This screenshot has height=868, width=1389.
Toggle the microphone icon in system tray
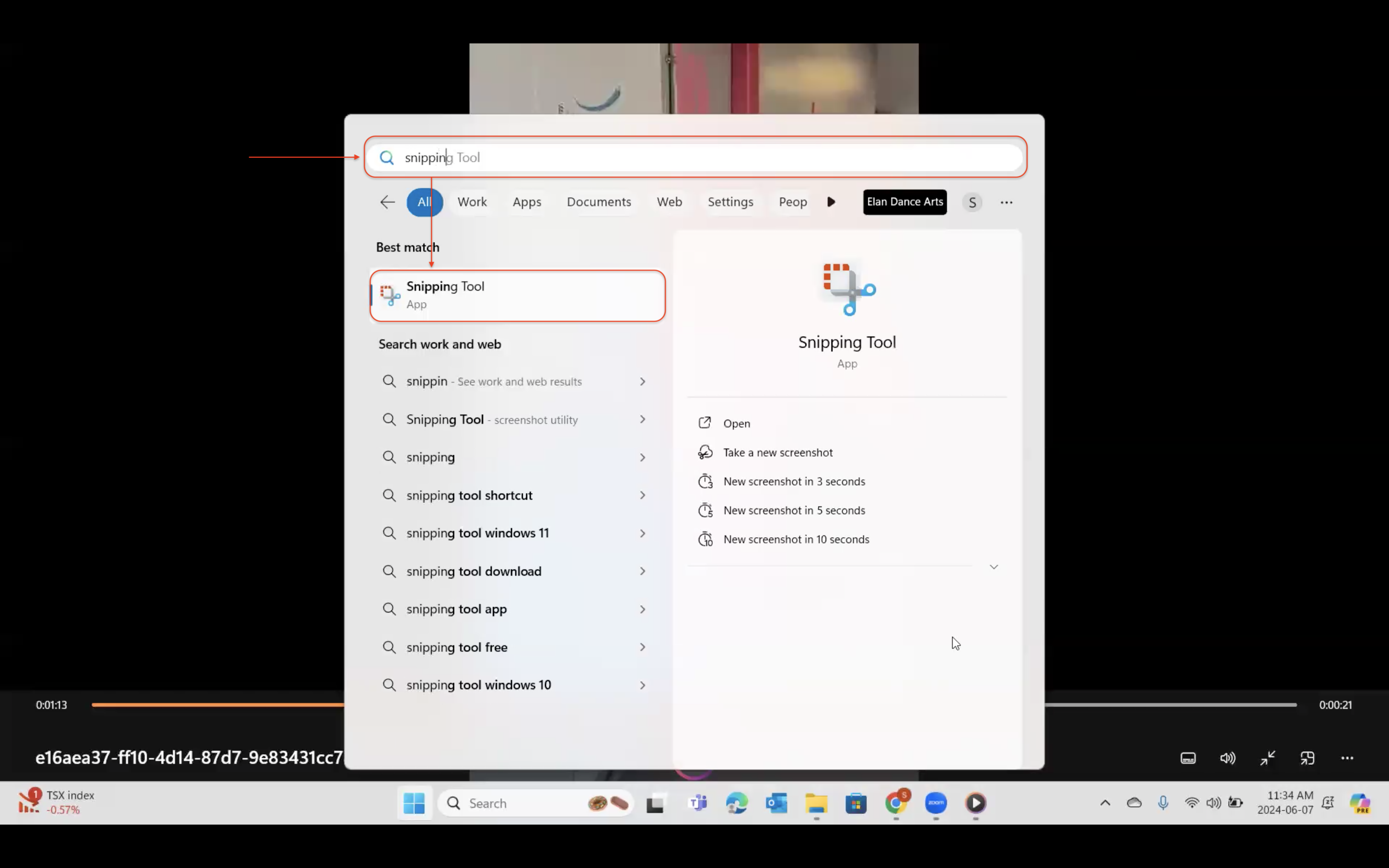click(x=1163, y=802)
